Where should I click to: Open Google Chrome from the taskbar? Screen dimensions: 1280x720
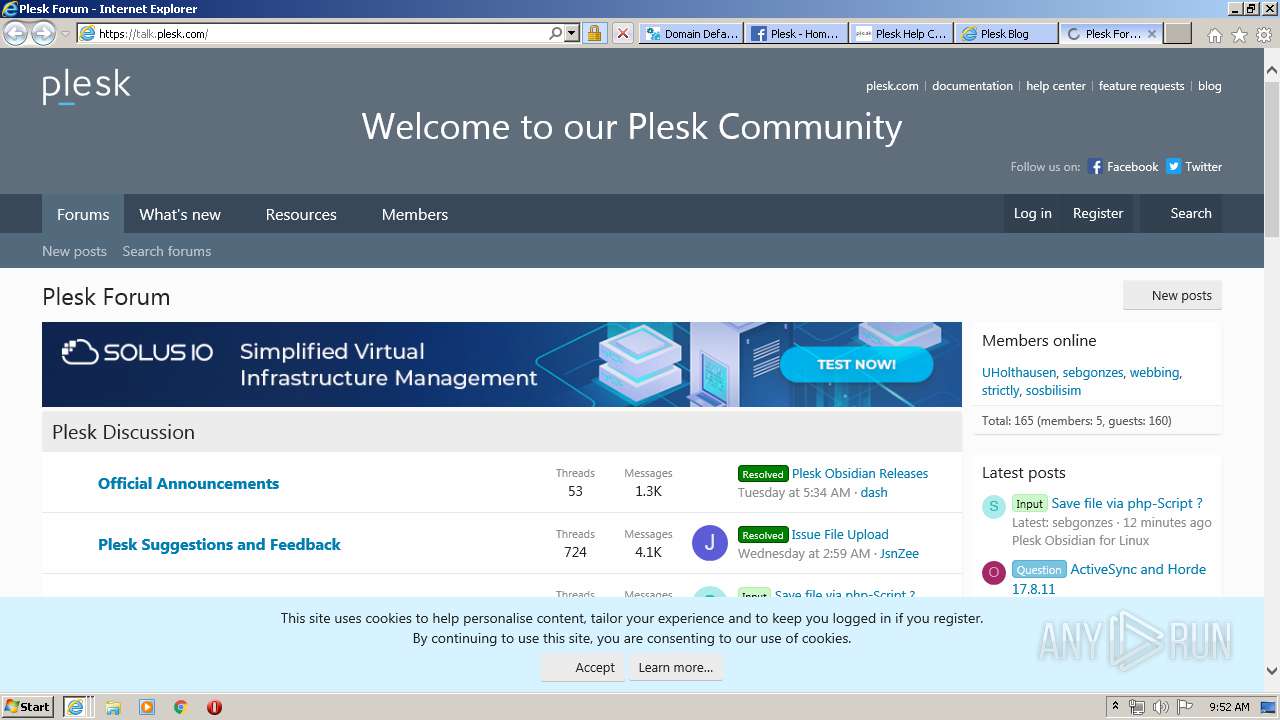(x=180, y=707)
